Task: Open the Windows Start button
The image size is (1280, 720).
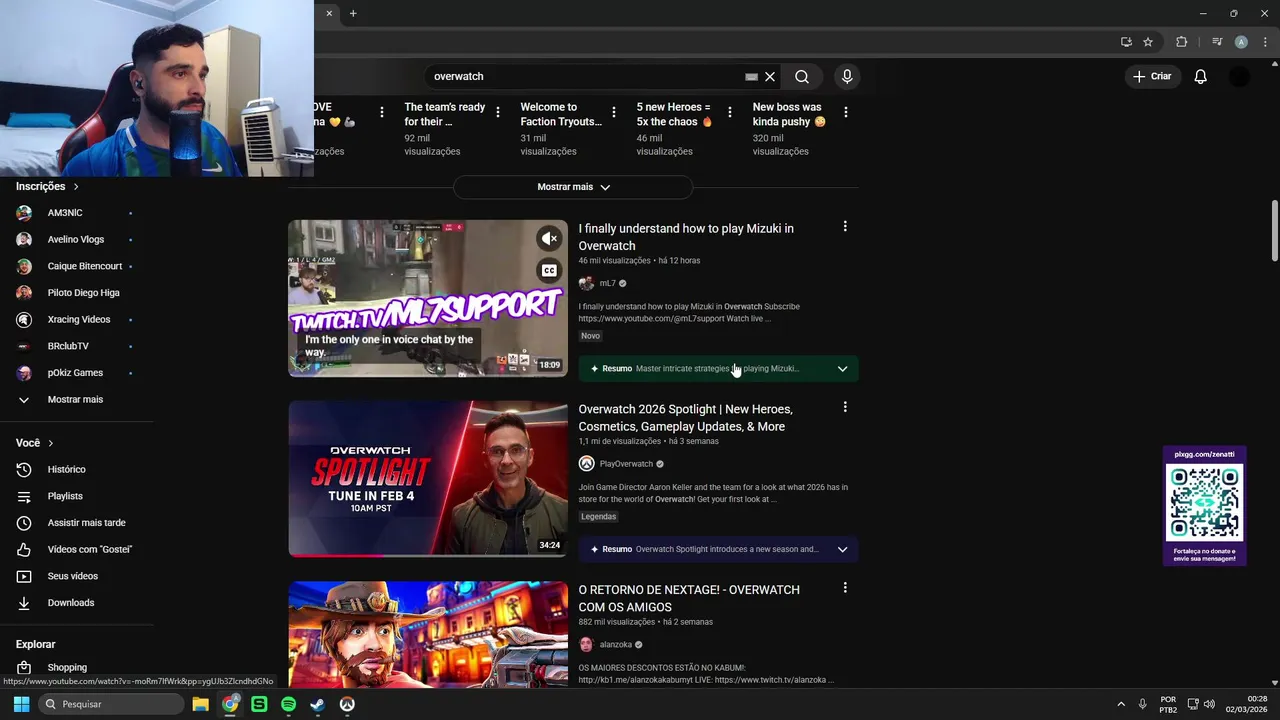Action: click(x=21, y=704)
